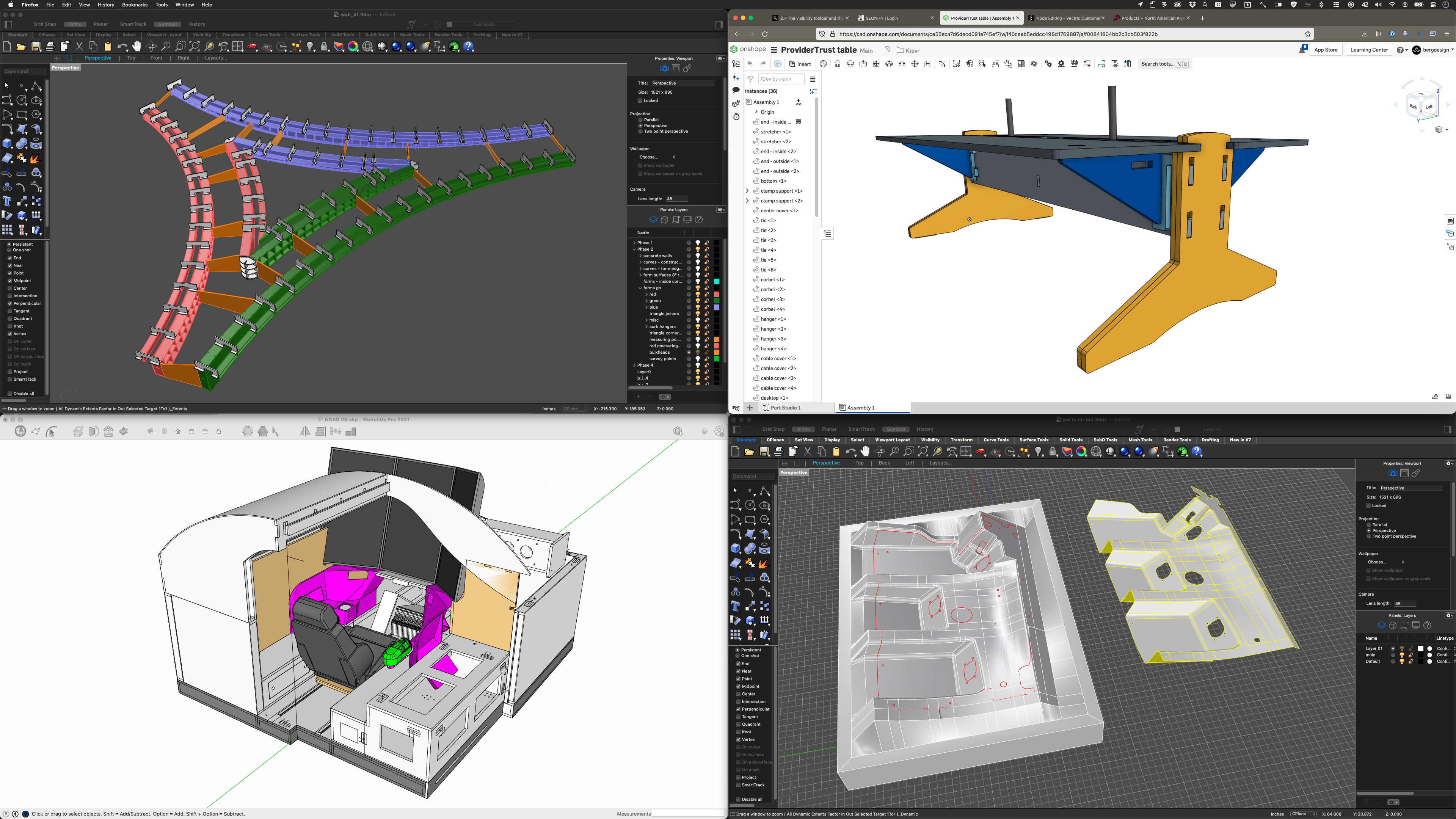Click the filter icon in Onshape instances list
Screen dimensions: 1456x819
pyautogui.click(x=750, y=79)
